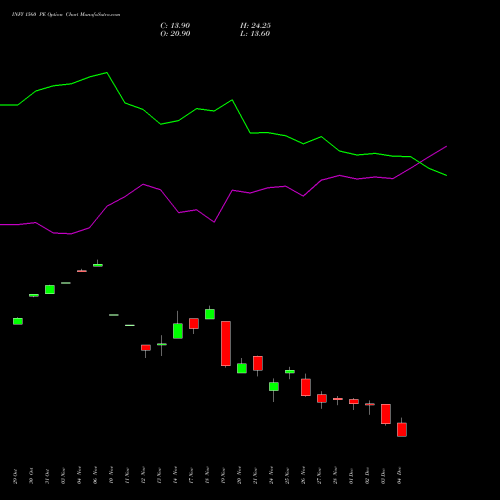Click the '01 Dec' date label
Viewport: 500px width, 500px height.
[351, 476]
